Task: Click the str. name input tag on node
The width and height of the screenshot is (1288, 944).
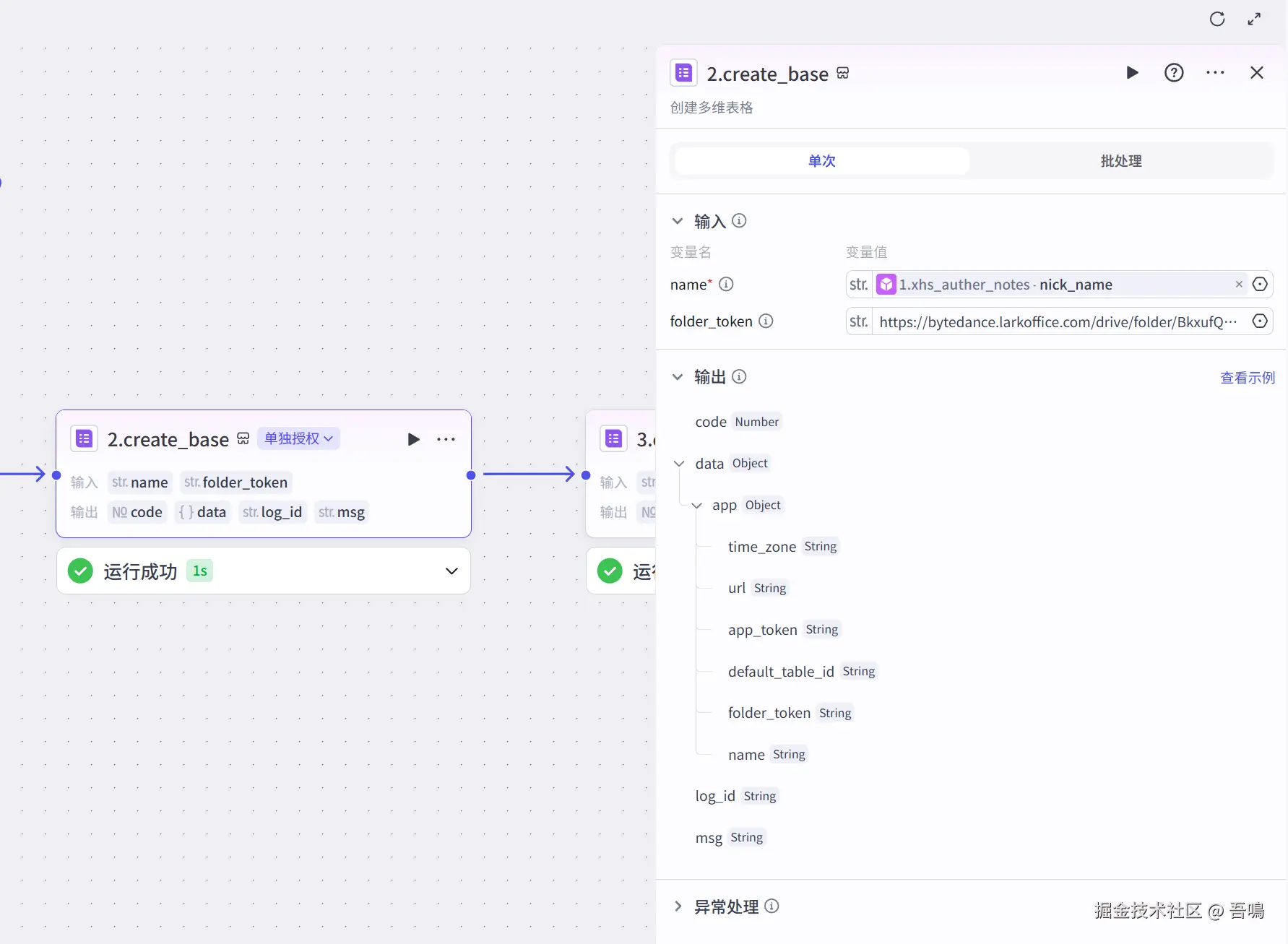Action: coord(140,482)
